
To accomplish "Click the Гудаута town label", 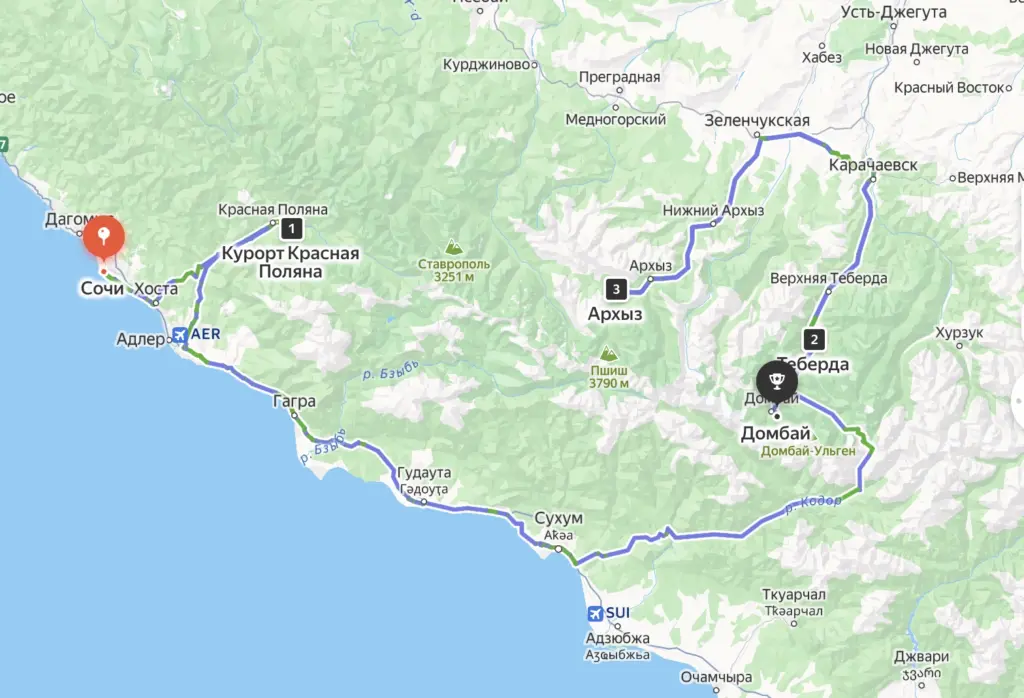I will coord(424,472).
